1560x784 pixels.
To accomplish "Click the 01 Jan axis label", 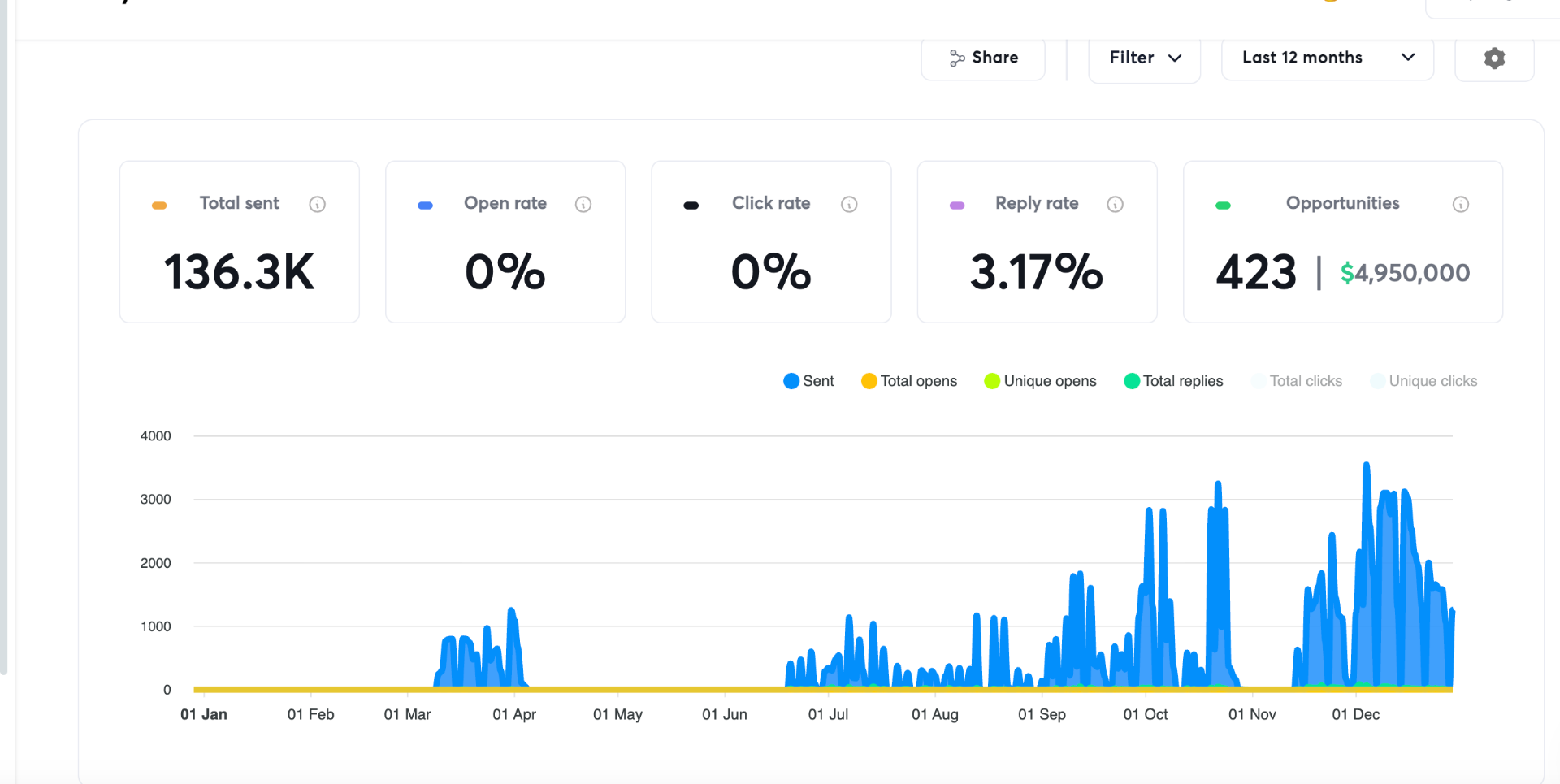I will point(204,714).
